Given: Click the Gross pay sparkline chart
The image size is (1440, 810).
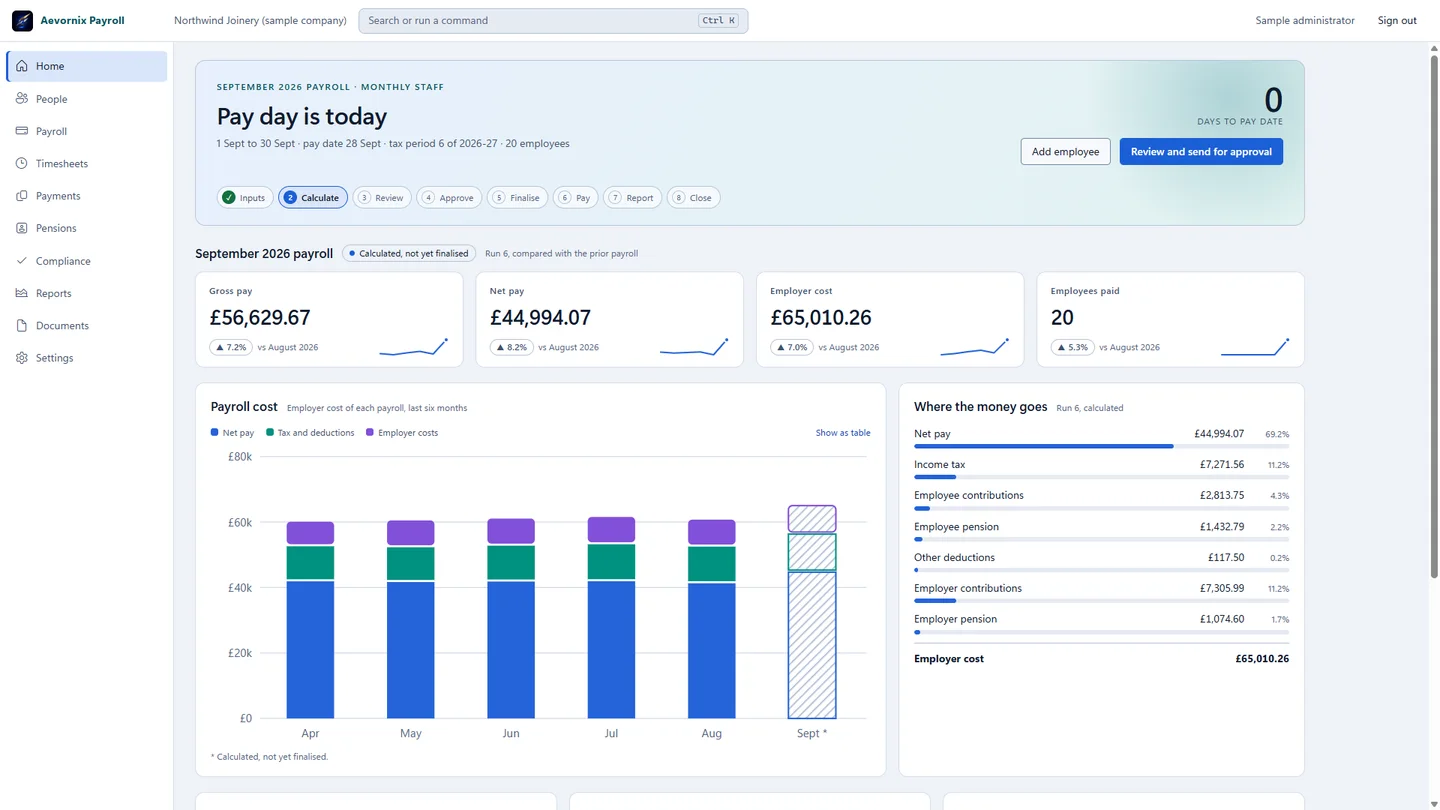Looking at the screenshot, I should click(414, 347).
